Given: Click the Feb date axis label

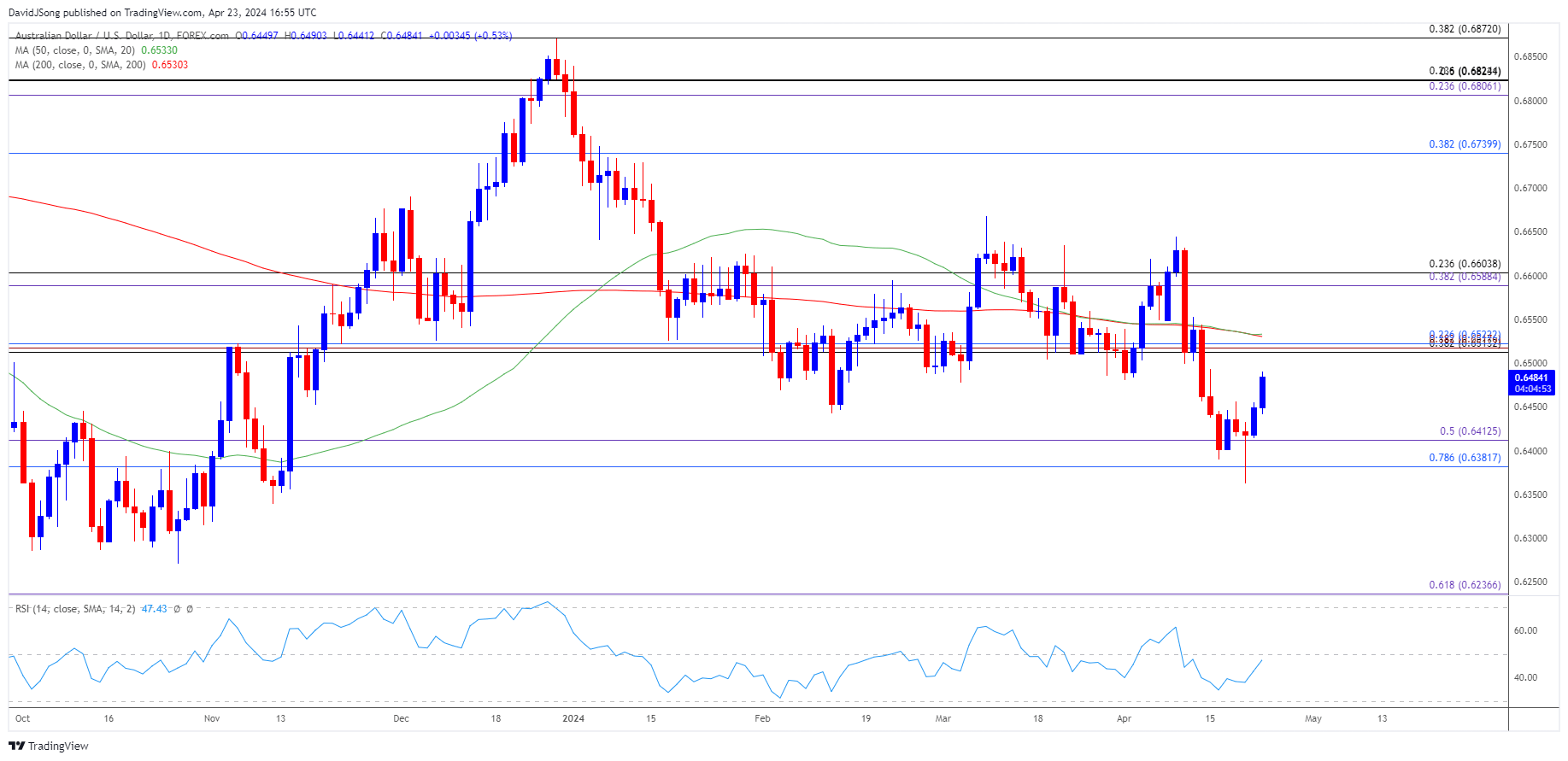Looking at the screenshot, I should 762,718.
